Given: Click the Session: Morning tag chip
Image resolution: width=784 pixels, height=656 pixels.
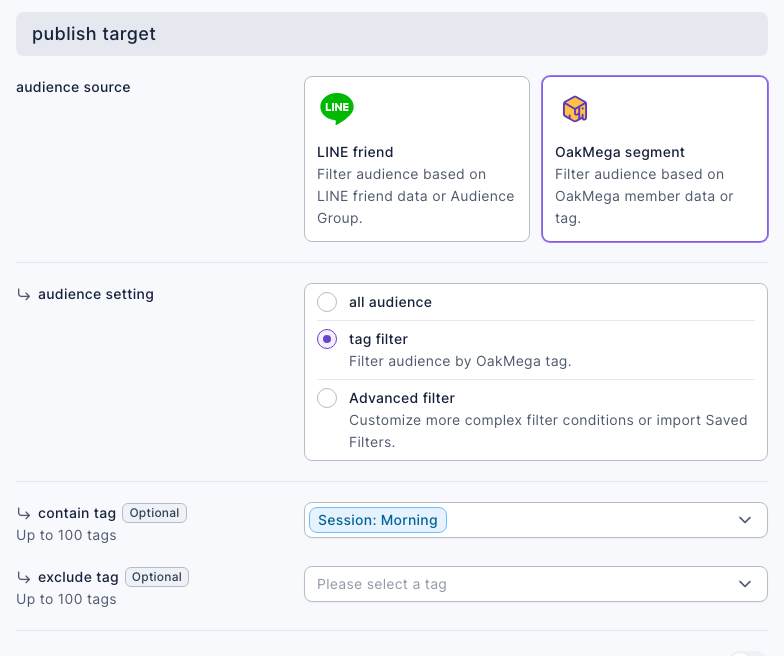Looking at the screenshot, I should click(x=378, y=520).
